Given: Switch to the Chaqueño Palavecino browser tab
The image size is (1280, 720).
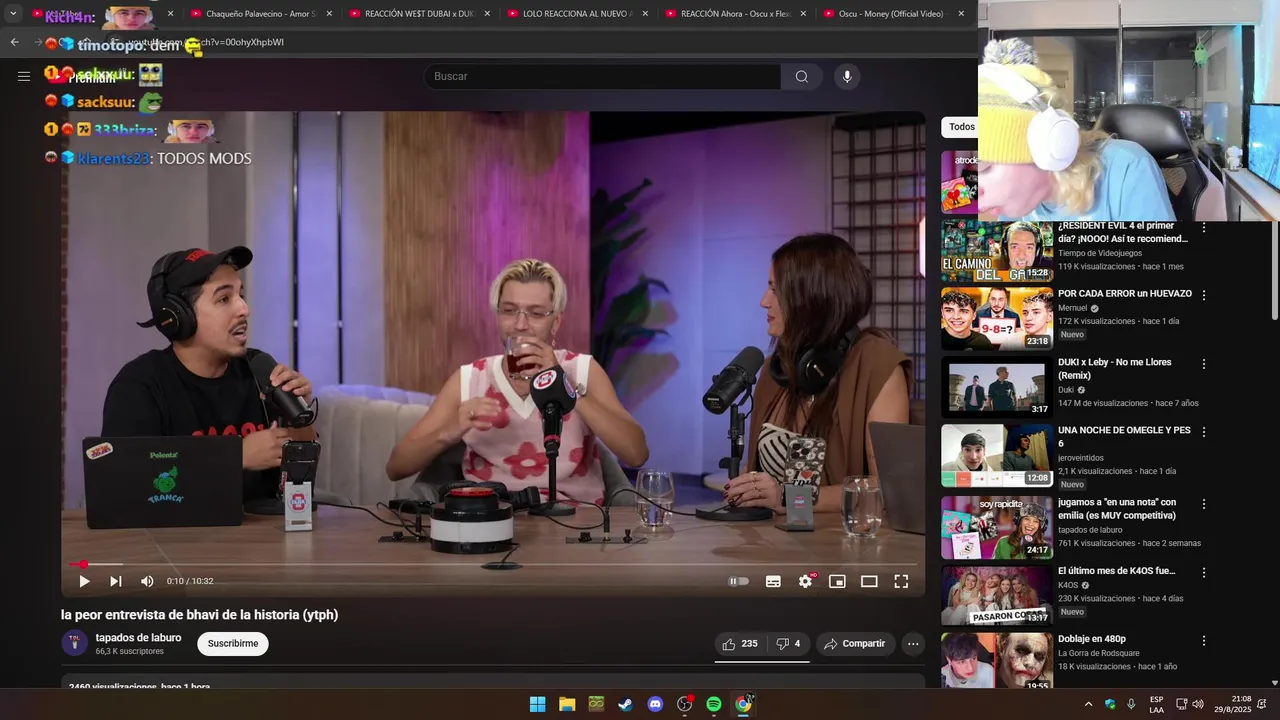Looking at the screenshot, I should pos(260,14).
